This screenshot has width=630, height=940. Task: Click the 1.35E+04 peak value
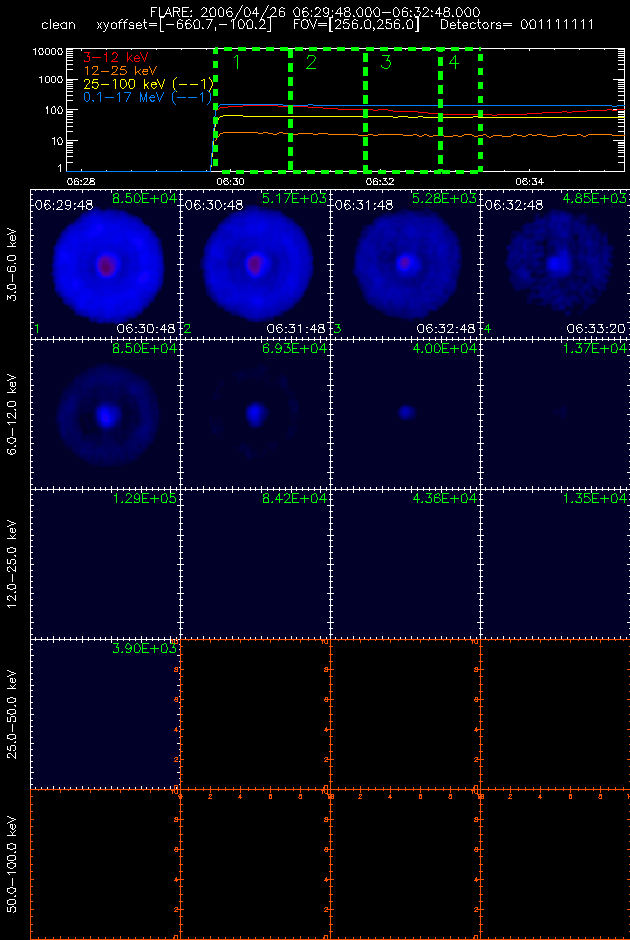coord(595,498)
